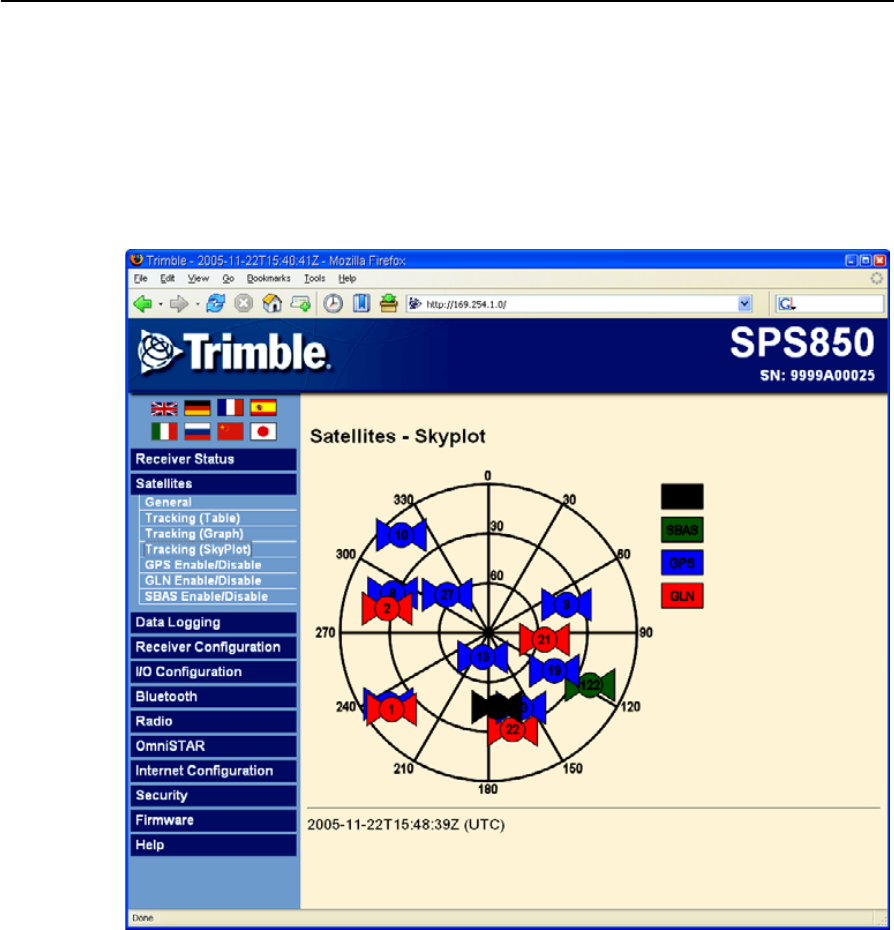Expand the I/O Configuration section
This screenshot has width=894, height=930.
tap(214, 671)
